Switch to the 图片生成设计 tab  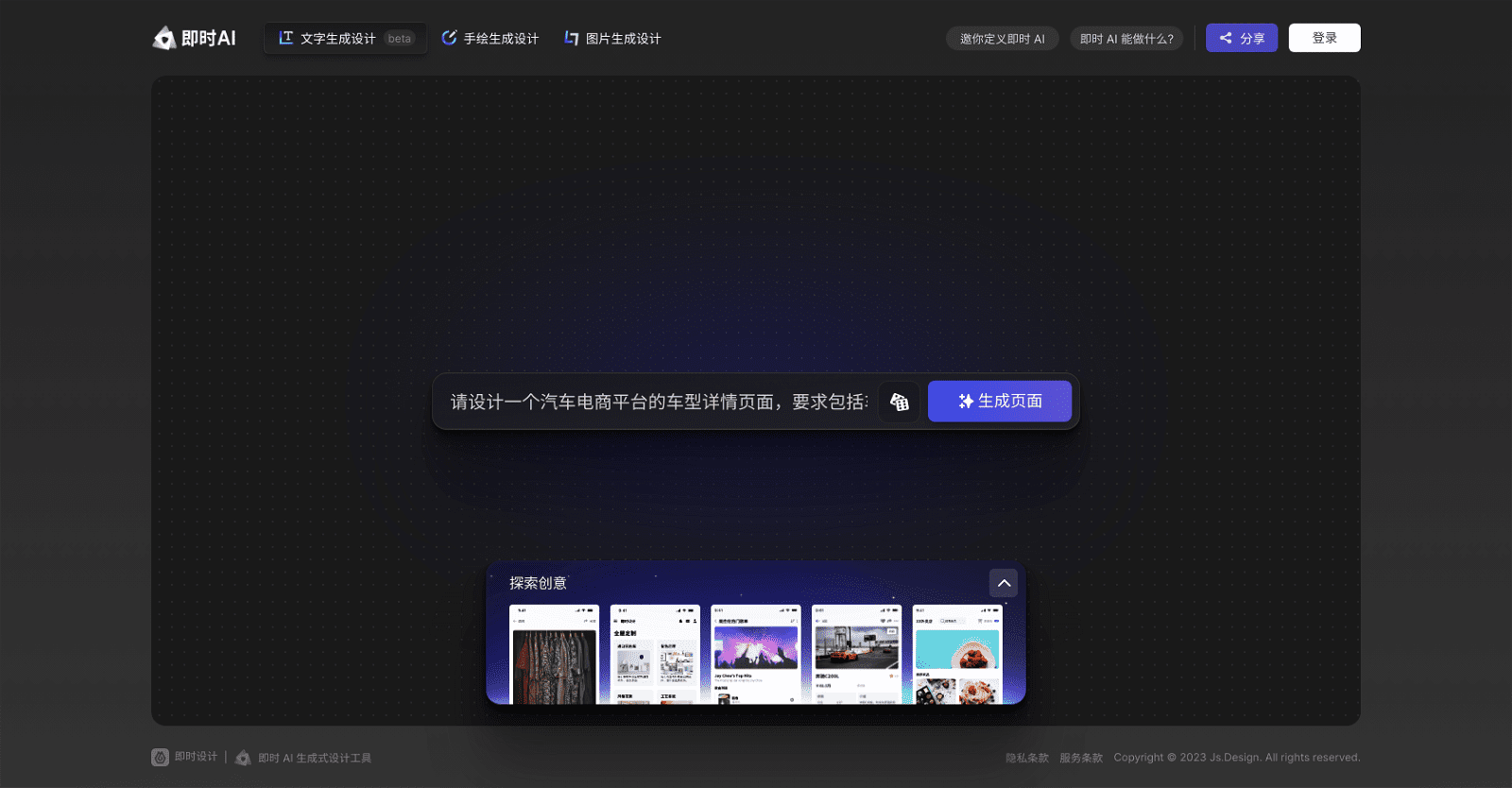coord(612,39)
